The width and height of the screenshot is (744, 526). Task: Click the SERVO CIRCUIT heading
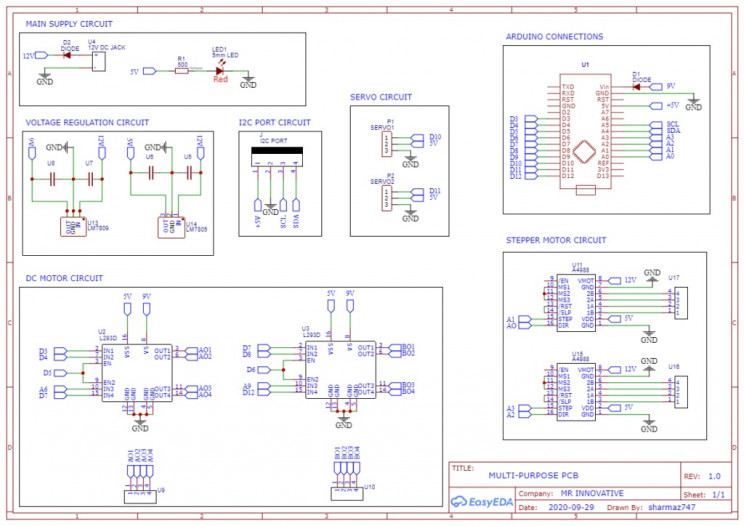point(381,97)
